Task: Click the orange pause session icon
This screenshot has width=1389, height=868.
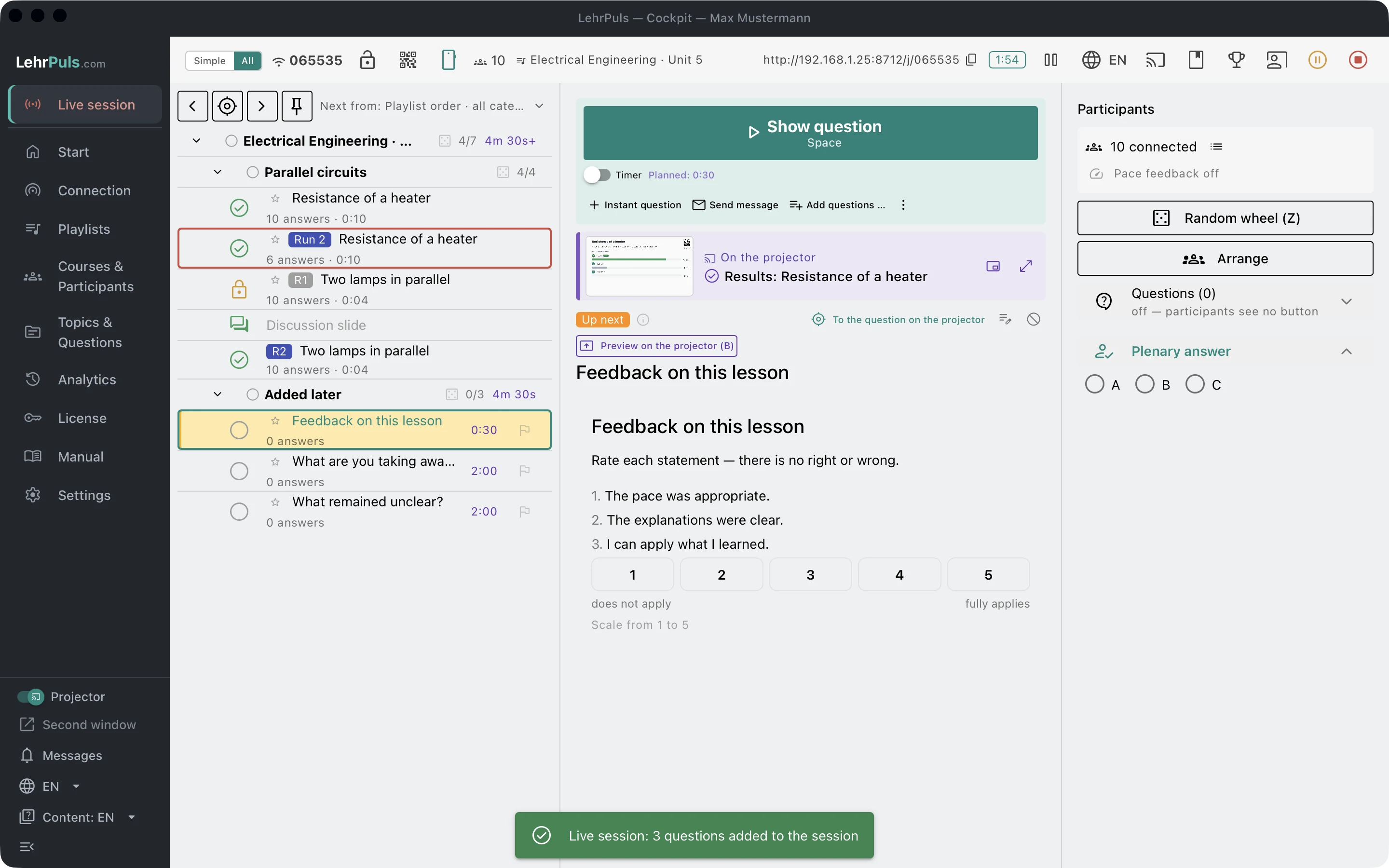Action: coord(1317,60)
